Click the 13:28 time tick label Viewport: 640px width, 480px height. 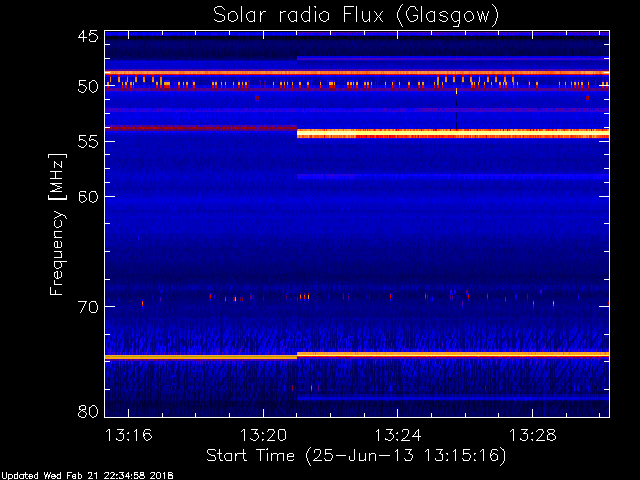pos(532,435)
